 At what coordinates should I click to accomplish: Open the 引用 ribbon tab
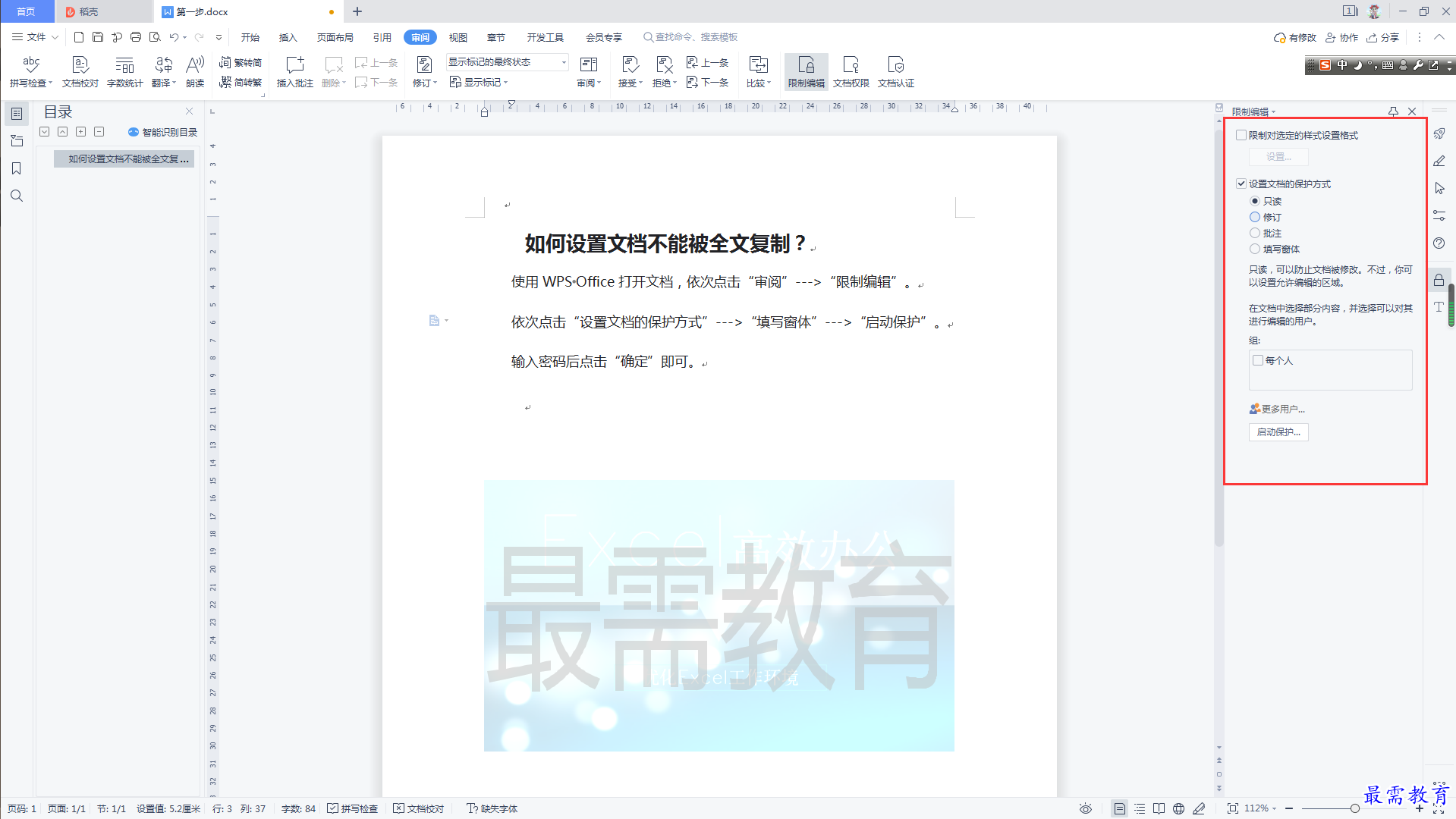[382, 37]
